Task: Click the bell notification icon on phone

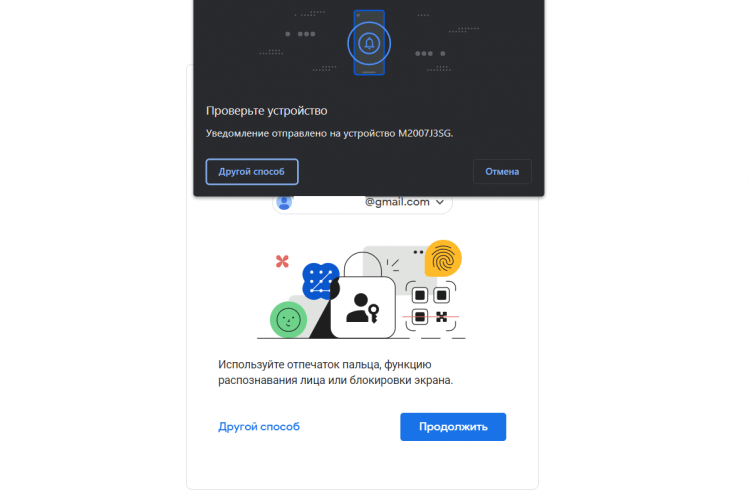Action: click(x=369, y=44)
